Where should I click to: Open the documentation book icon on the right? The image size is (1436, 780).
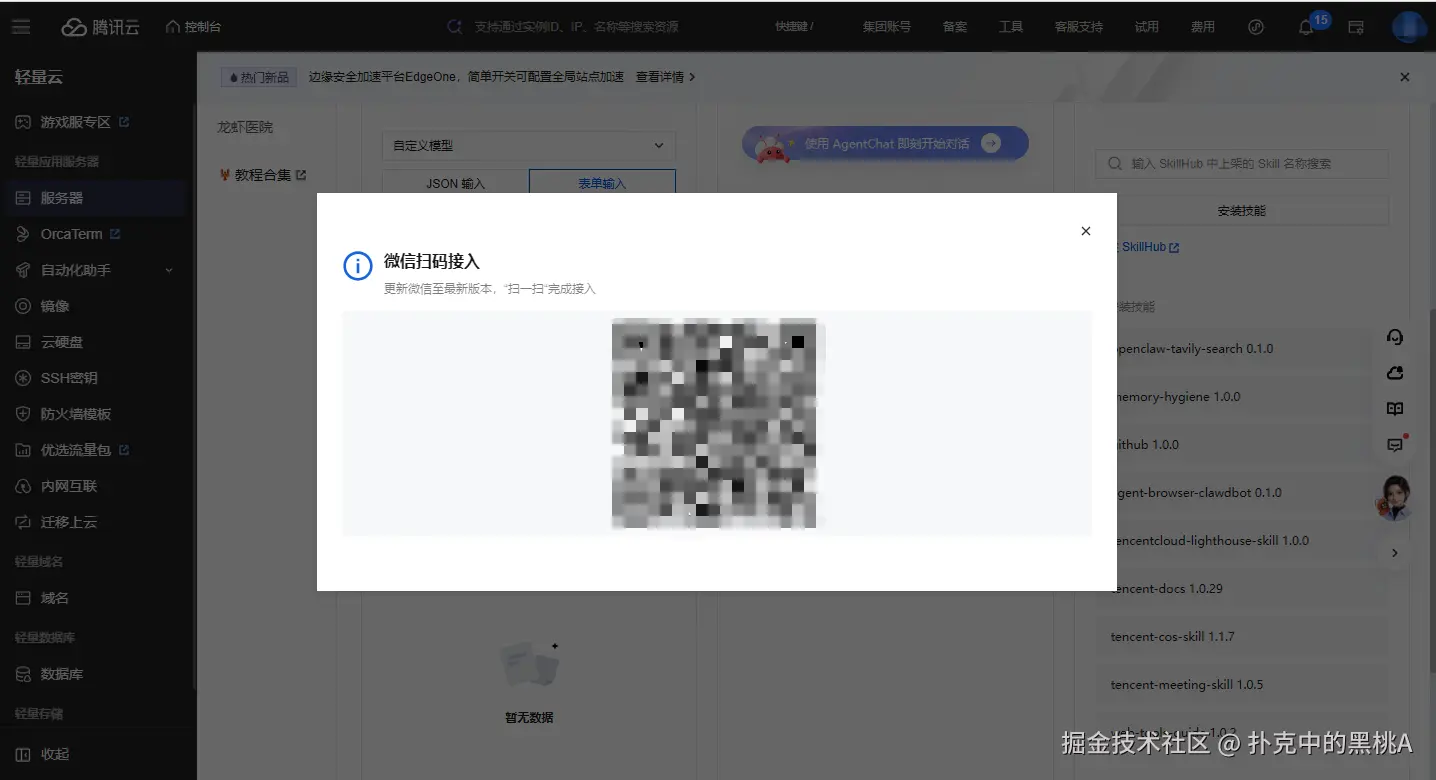pos(1395,409)
